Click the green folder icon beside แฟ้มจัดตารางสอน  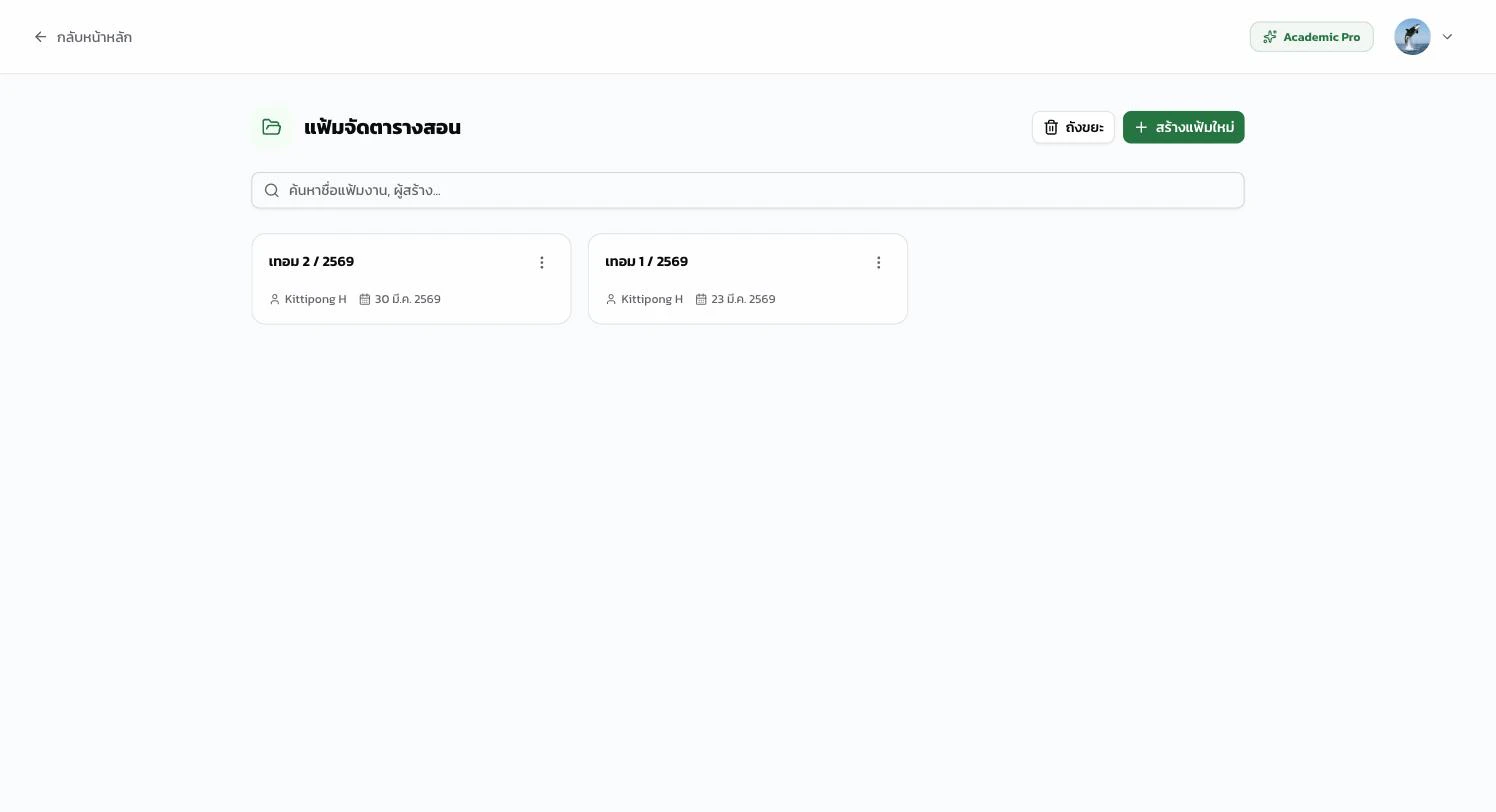point(272,127)
